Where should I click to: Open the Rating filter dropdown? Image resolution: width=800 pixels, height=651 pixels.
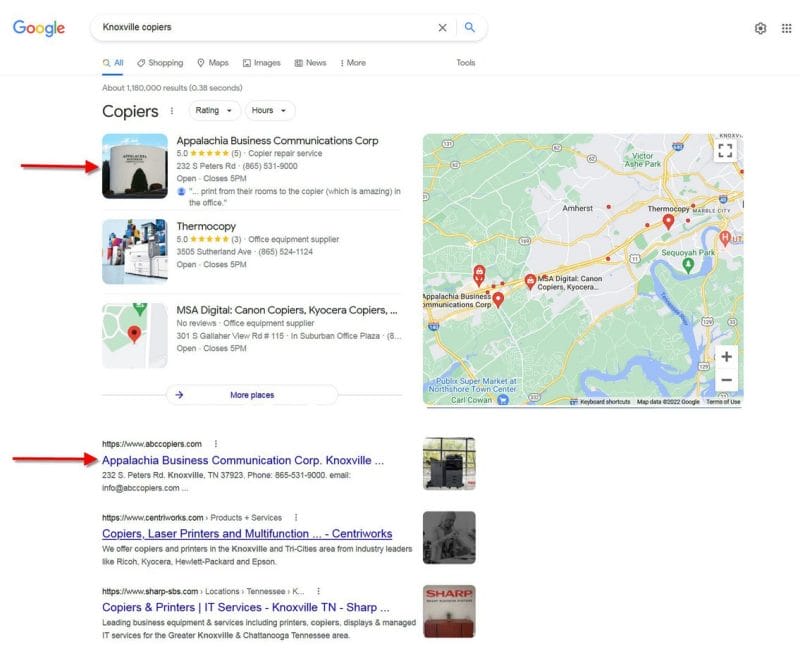coord(214,110)
